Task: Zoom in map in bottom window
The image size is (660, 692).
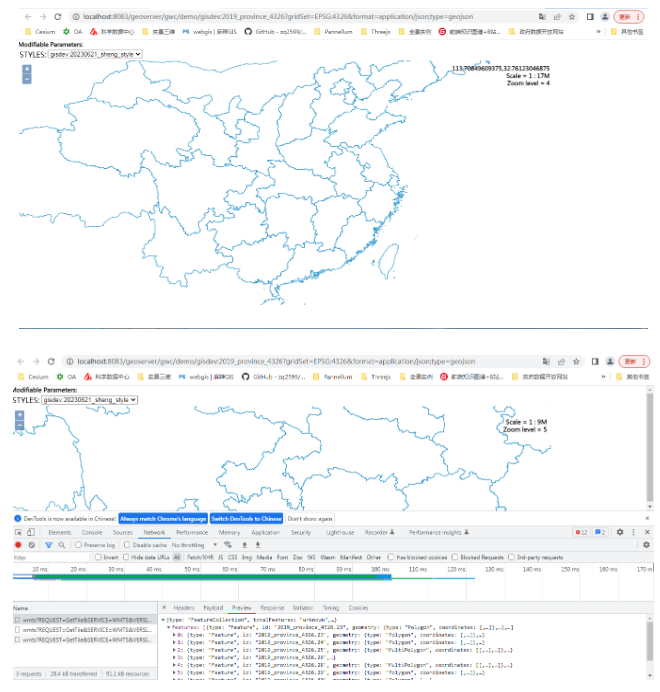Action: pos(19,415)
